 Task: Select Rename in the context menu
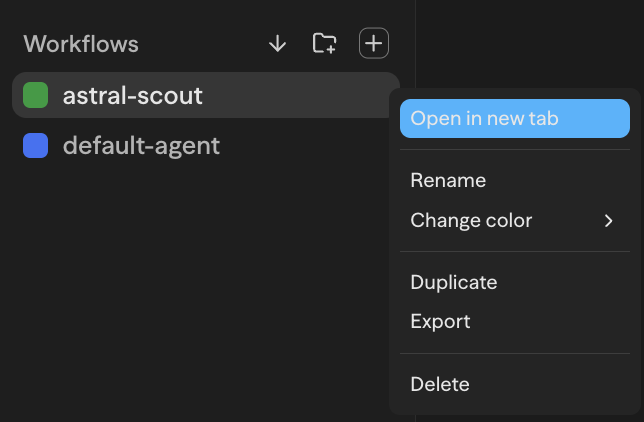448,181
